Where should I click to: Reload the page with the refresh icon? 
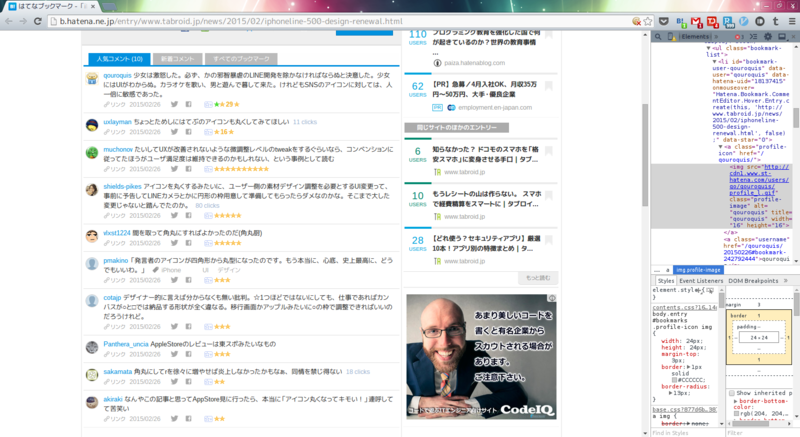click(37, 21)
